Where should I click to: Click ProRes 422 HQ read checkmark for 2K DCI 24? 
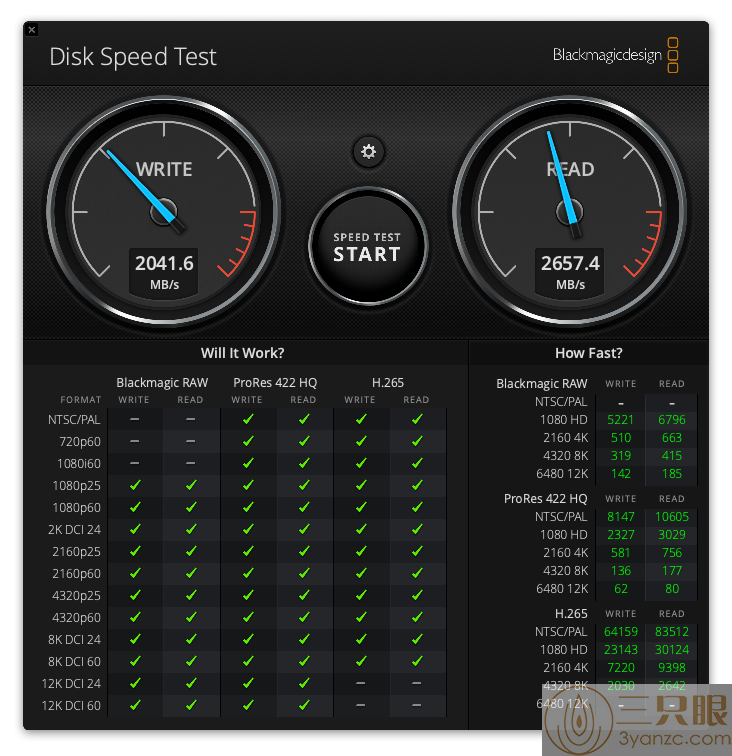click(304, 529)
